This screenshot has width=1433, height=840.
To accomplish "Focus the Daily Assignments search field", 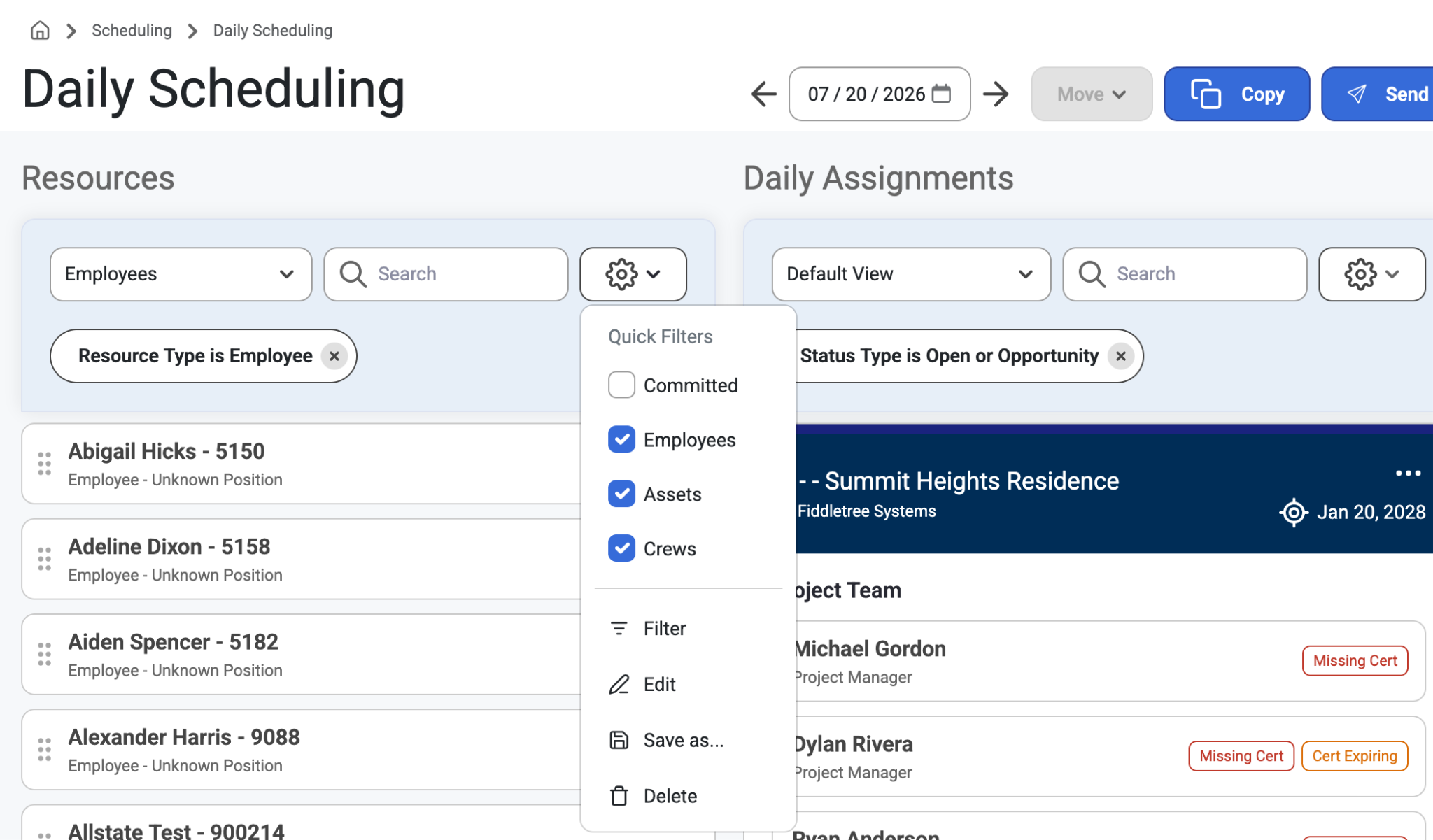I will 1185,274.
